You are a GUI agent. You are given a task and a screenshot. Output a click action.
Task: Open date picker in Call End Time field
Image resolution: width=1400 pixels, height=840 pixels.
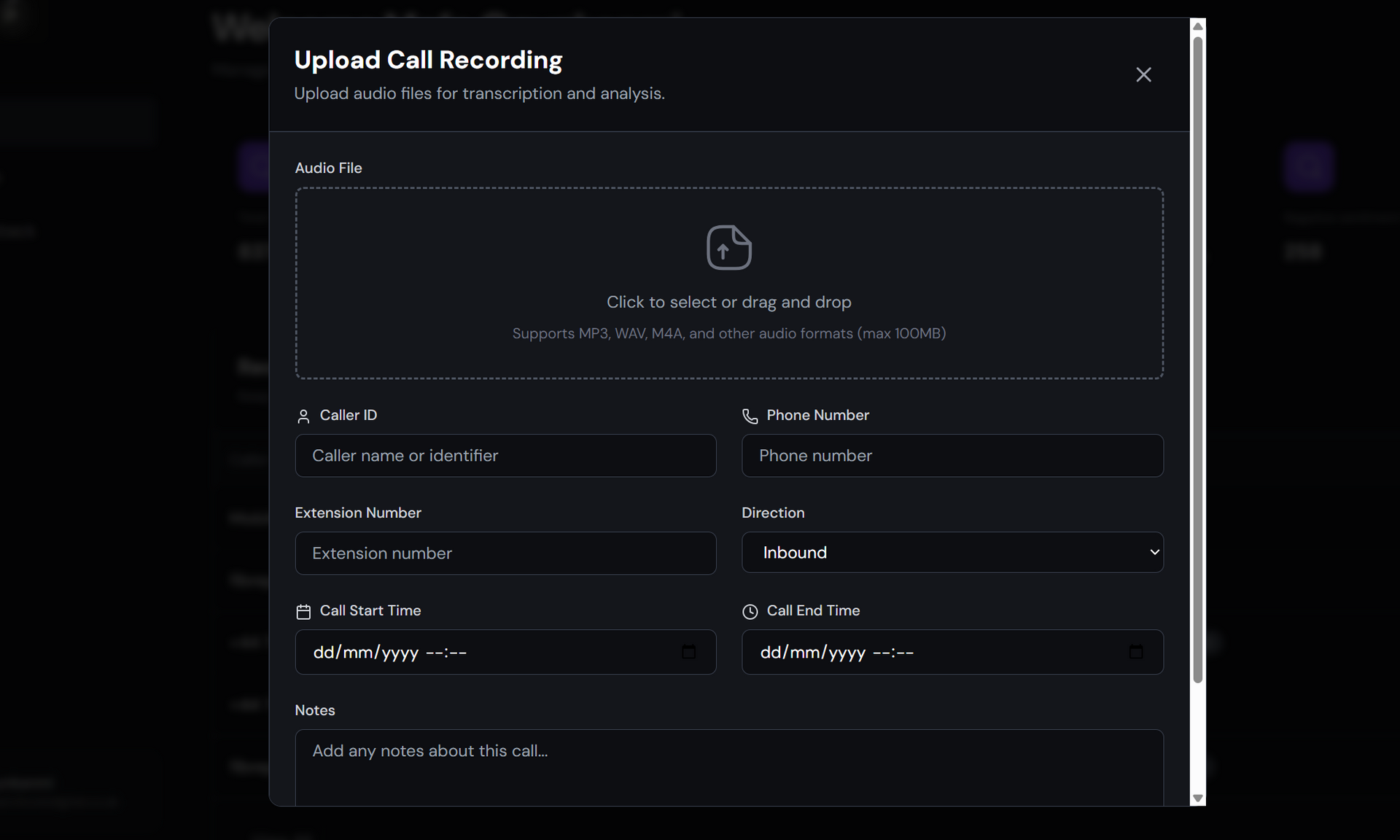(1135, 652)
